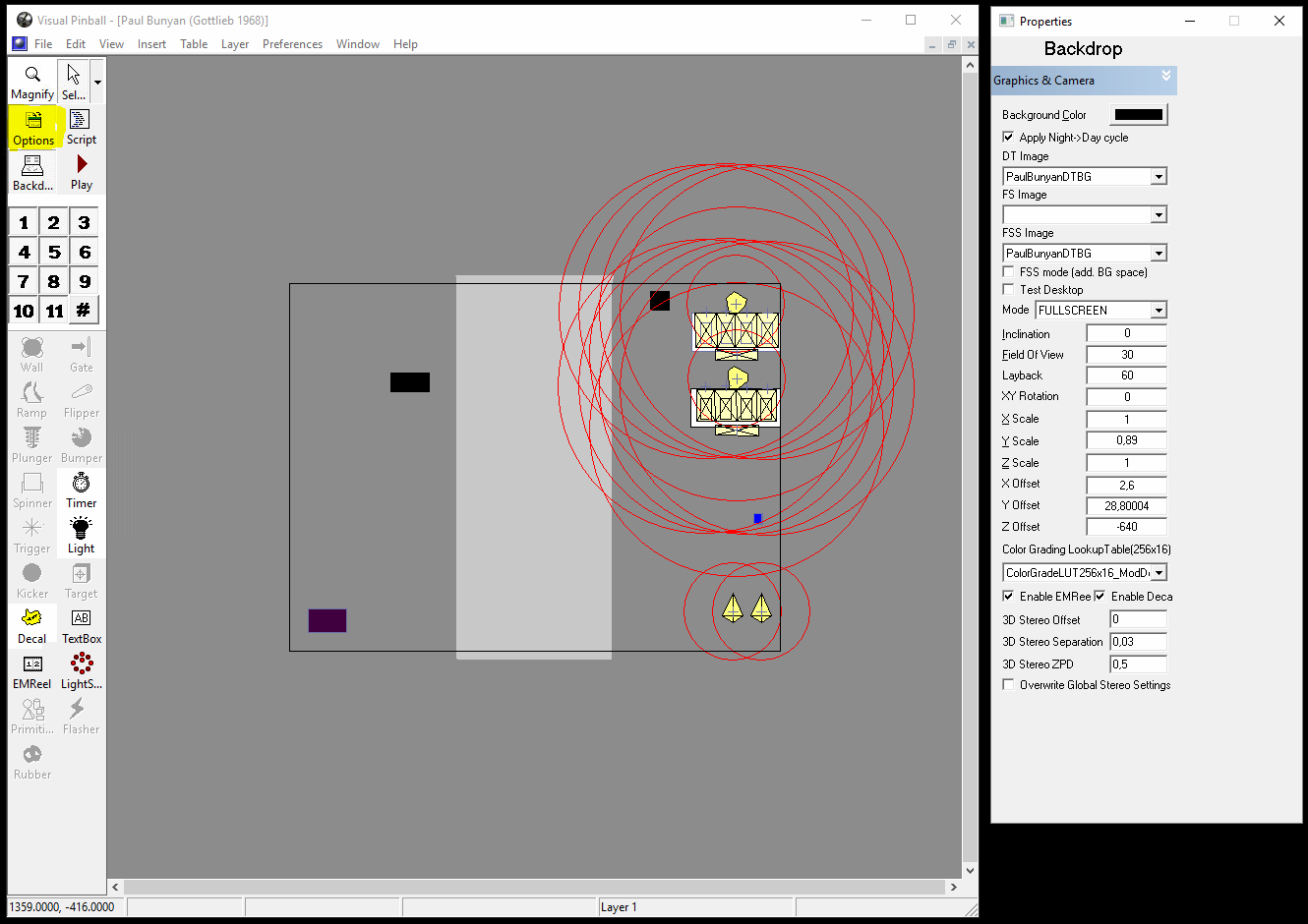Click the vertical scrollbar down arrow
This screenshot has width=1308, height=924.
point(970,870)
